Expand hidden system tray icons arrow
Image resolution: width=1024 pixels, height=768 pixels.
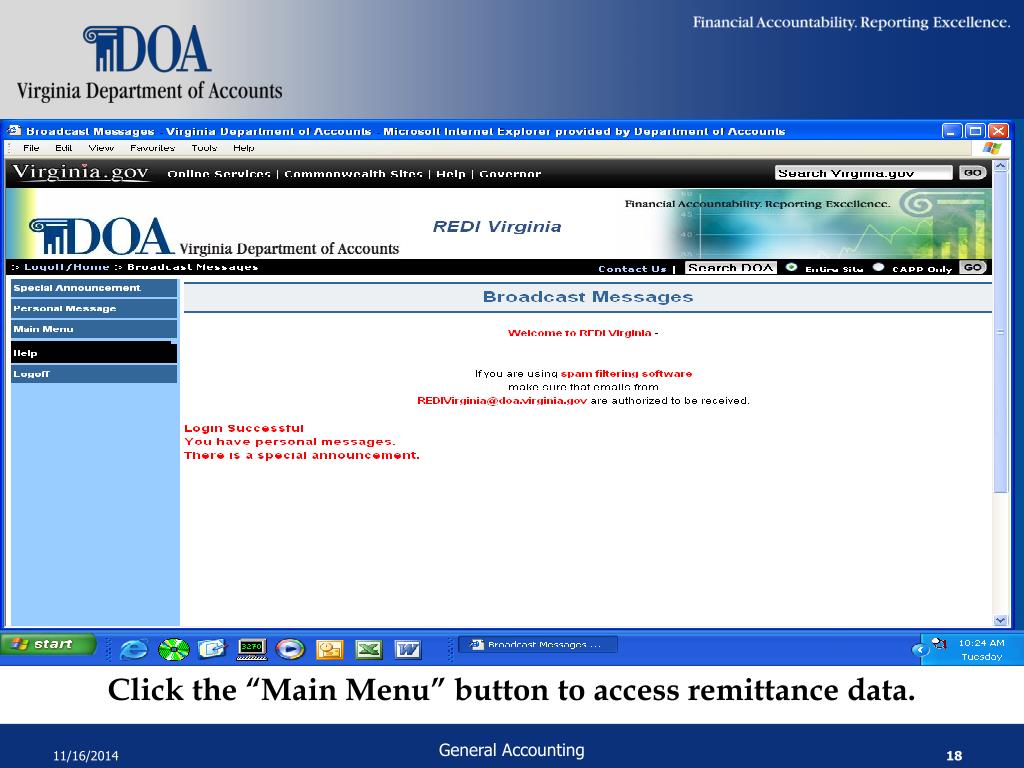pos(920,650)
